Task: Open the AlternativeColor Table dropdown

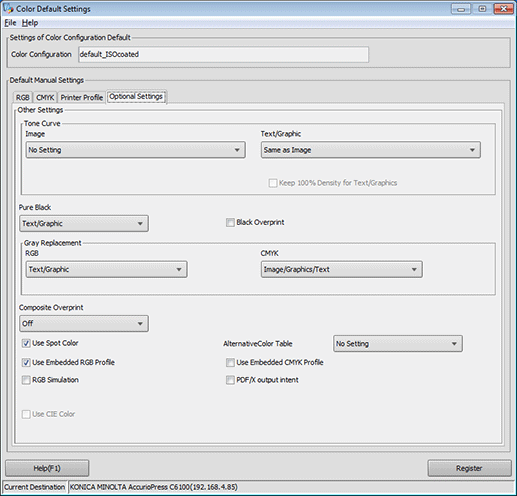Action: [398, 344]
